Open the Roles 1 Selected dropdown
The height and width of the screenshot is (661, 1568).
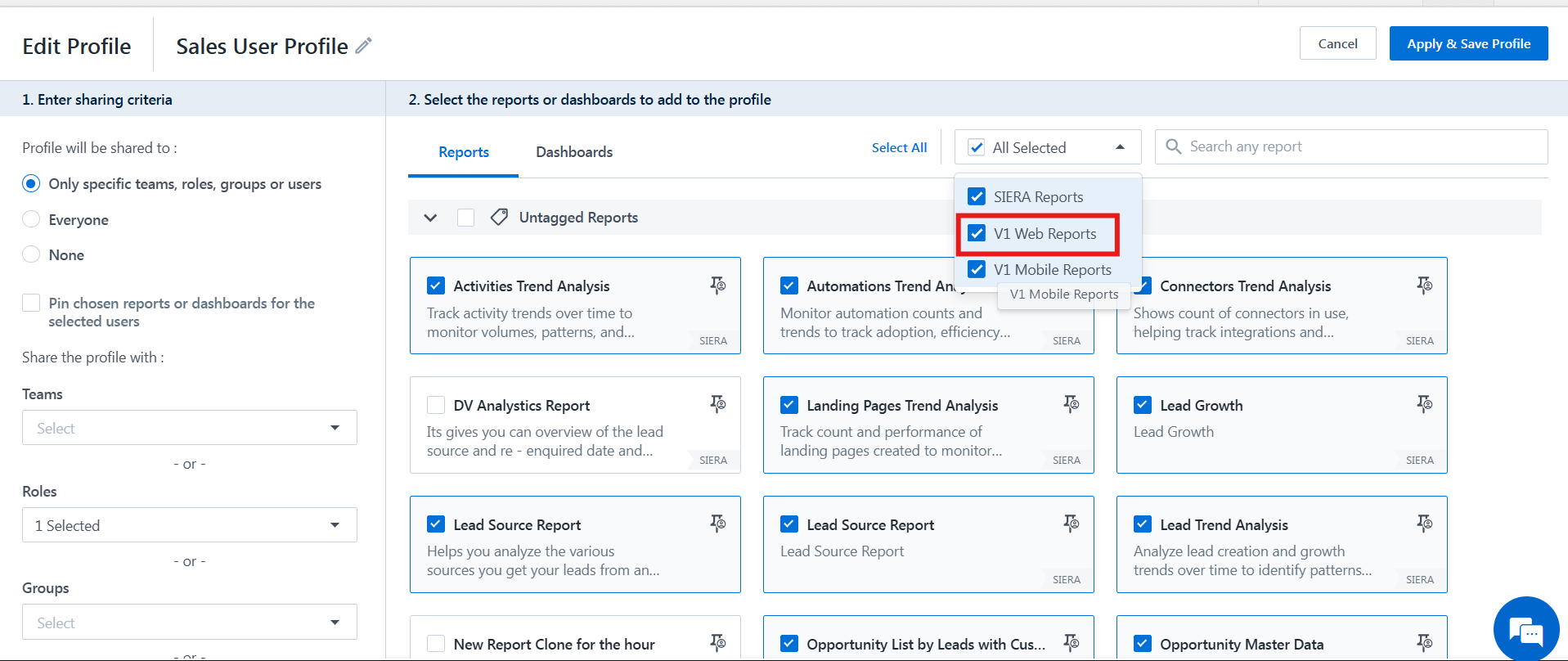coord(189,525)
